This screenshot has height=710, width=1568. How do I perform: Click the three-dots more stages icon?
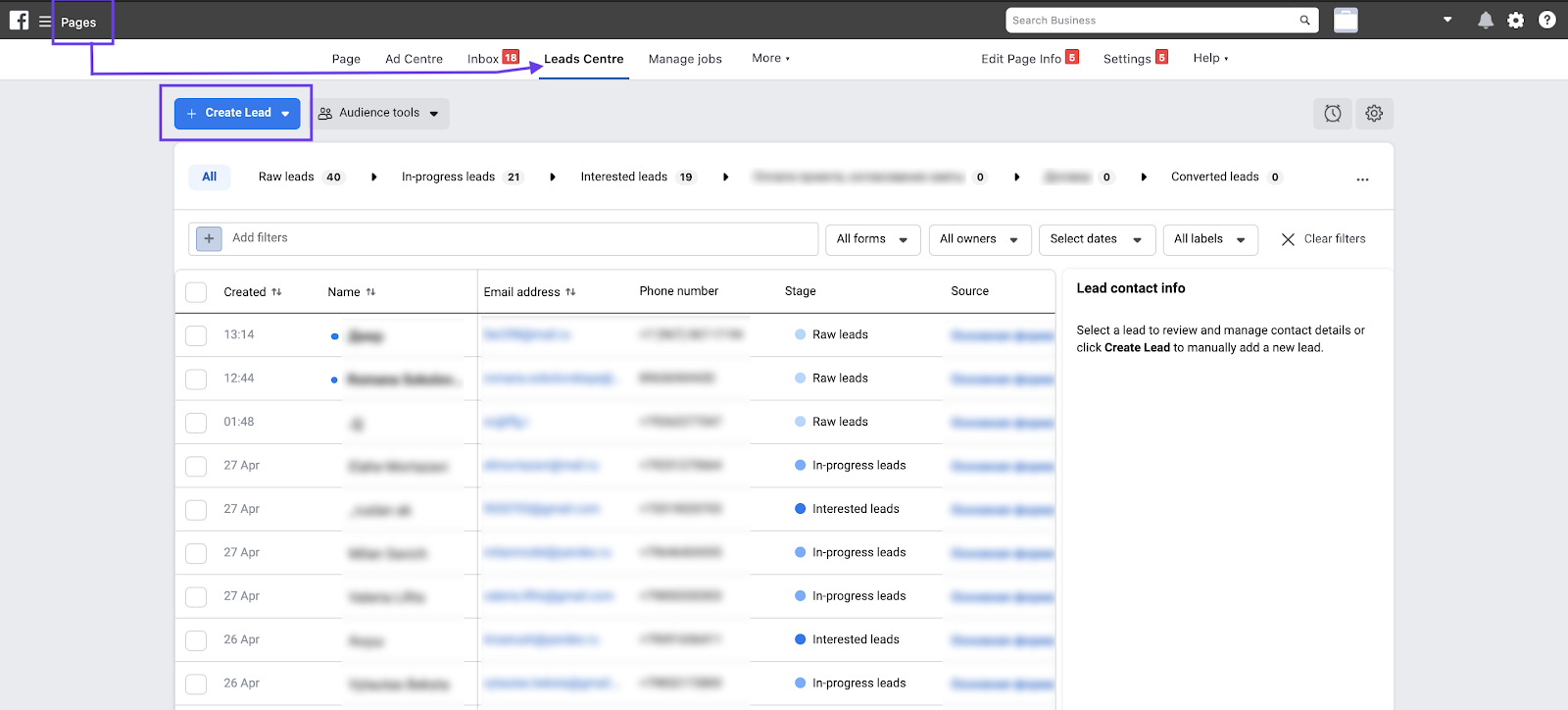(1362, 179)
